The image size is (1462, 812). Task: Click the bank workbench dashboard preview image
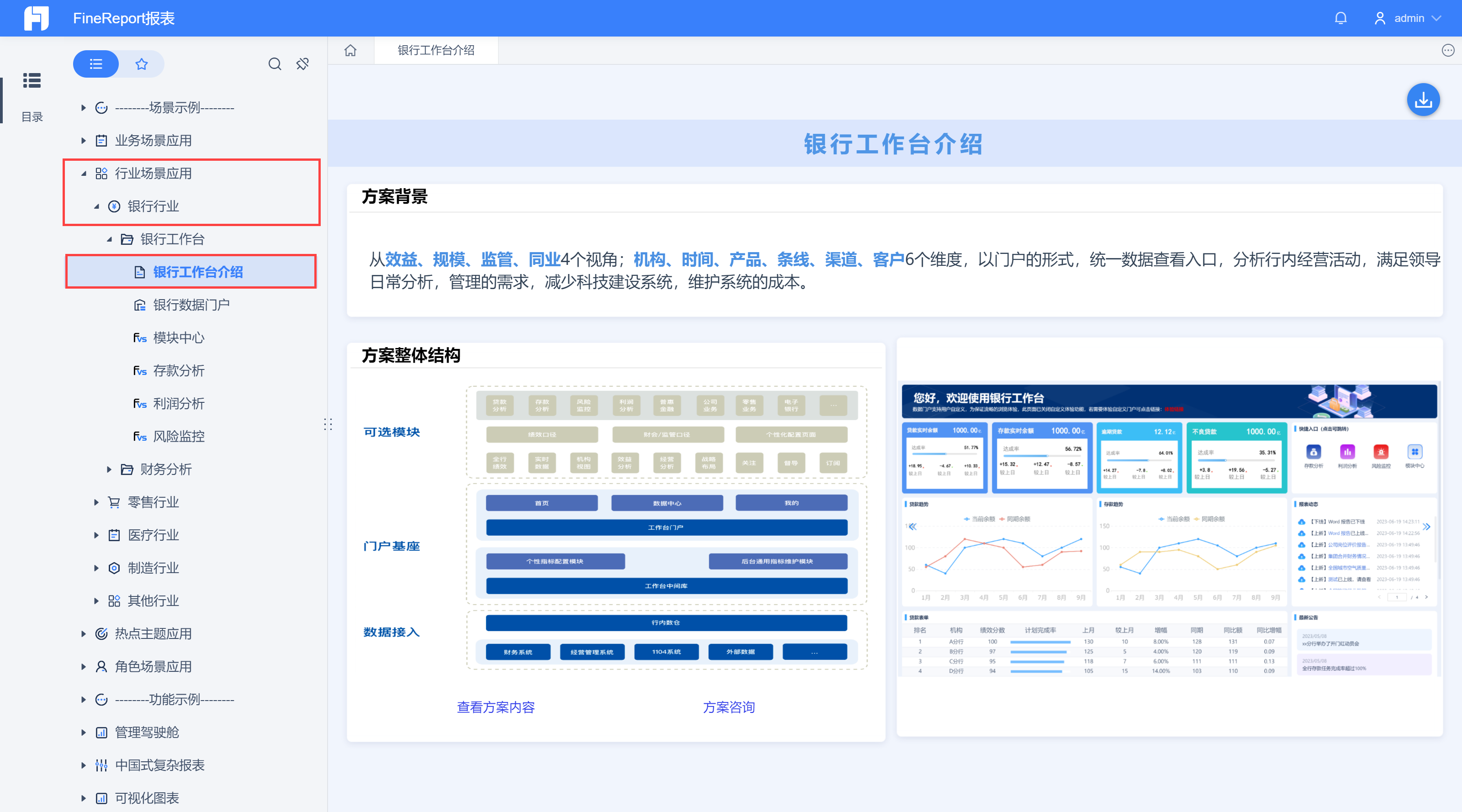1169,531
